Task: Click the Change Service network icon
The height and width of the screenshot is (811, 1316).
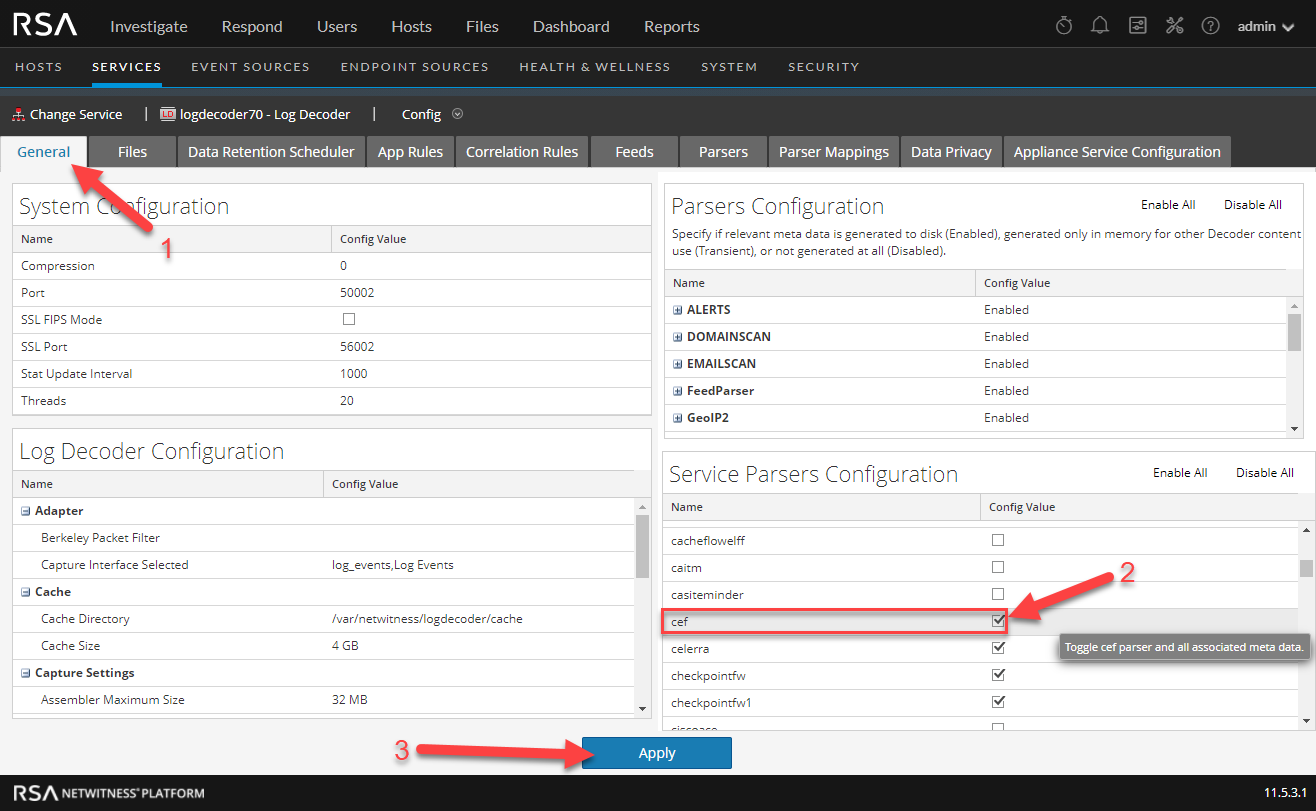Action: click(18, 115)
